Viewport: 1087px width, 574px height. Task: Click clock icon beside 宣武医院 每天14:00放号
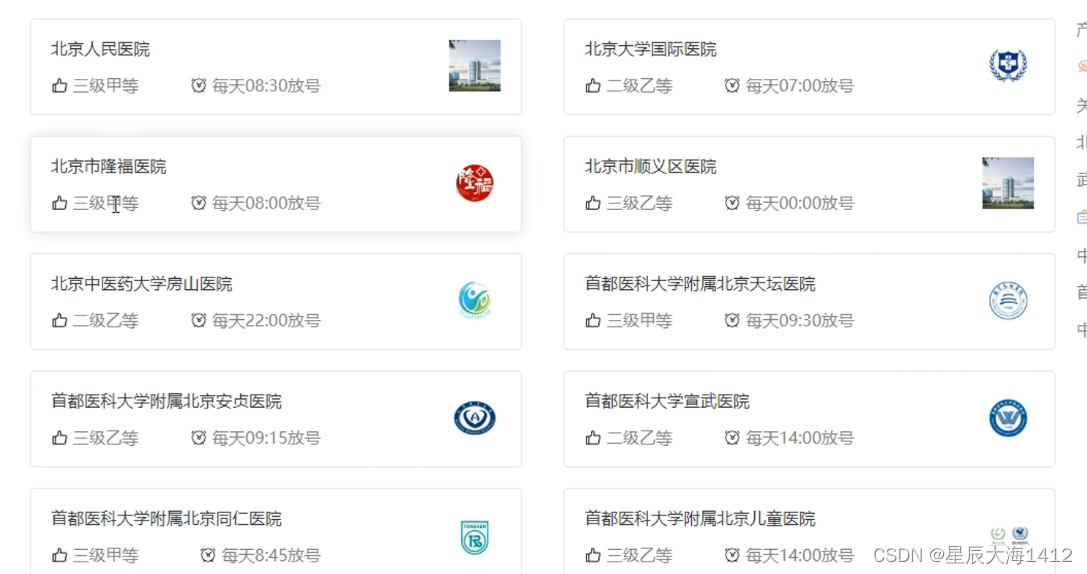coord(732,438)
